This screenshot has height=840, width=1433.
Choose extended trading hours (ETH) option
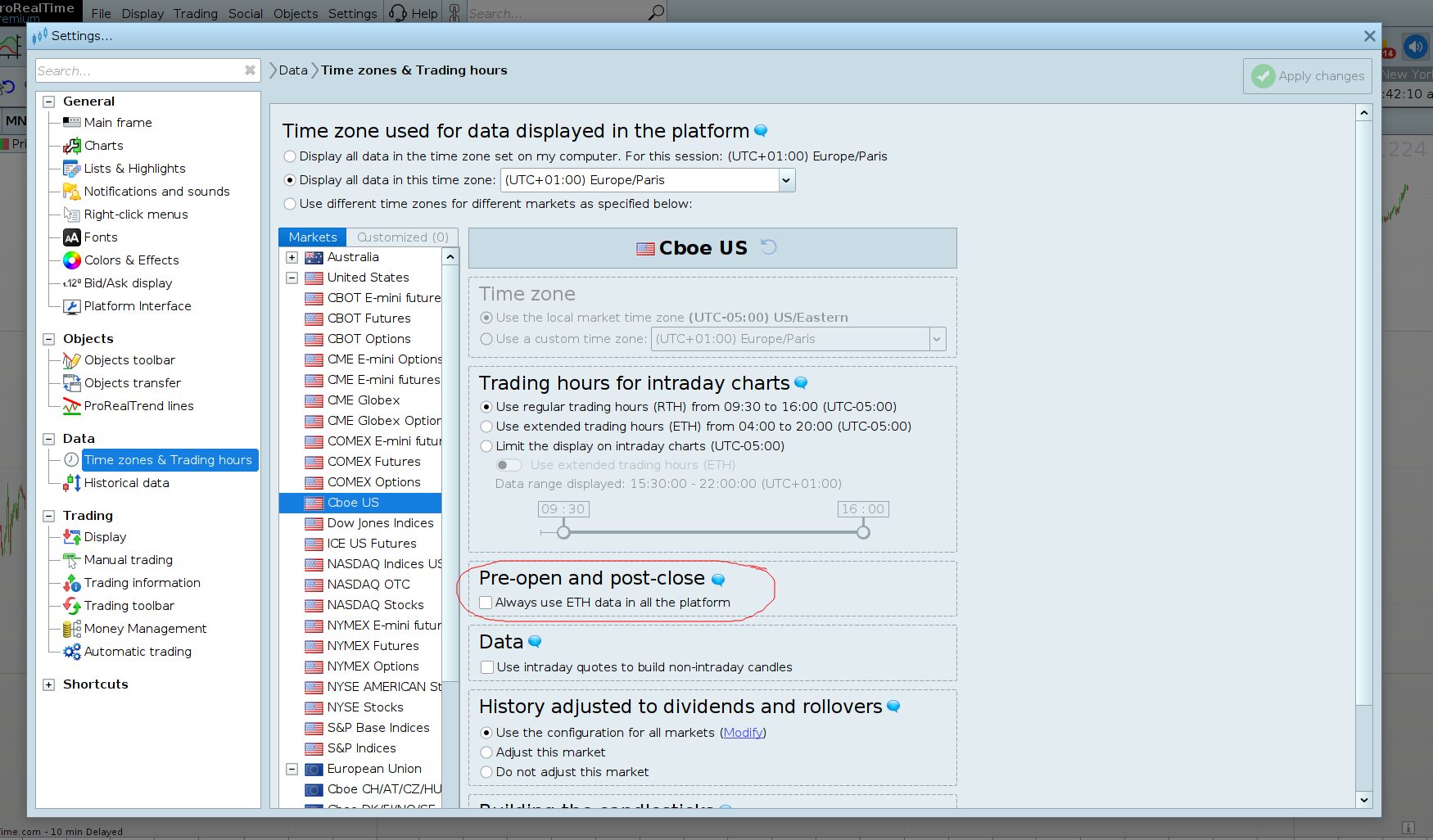tap(486, 427)
